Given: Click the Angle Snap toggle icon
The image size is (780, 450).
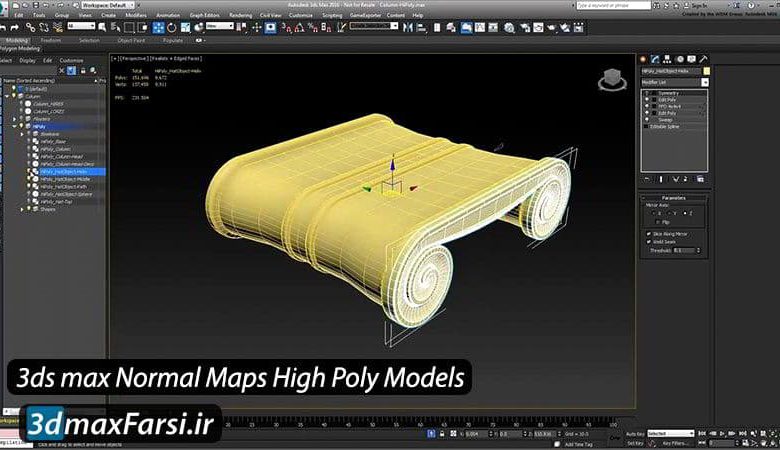Looking at the screenshot, I should click(299, 28).
